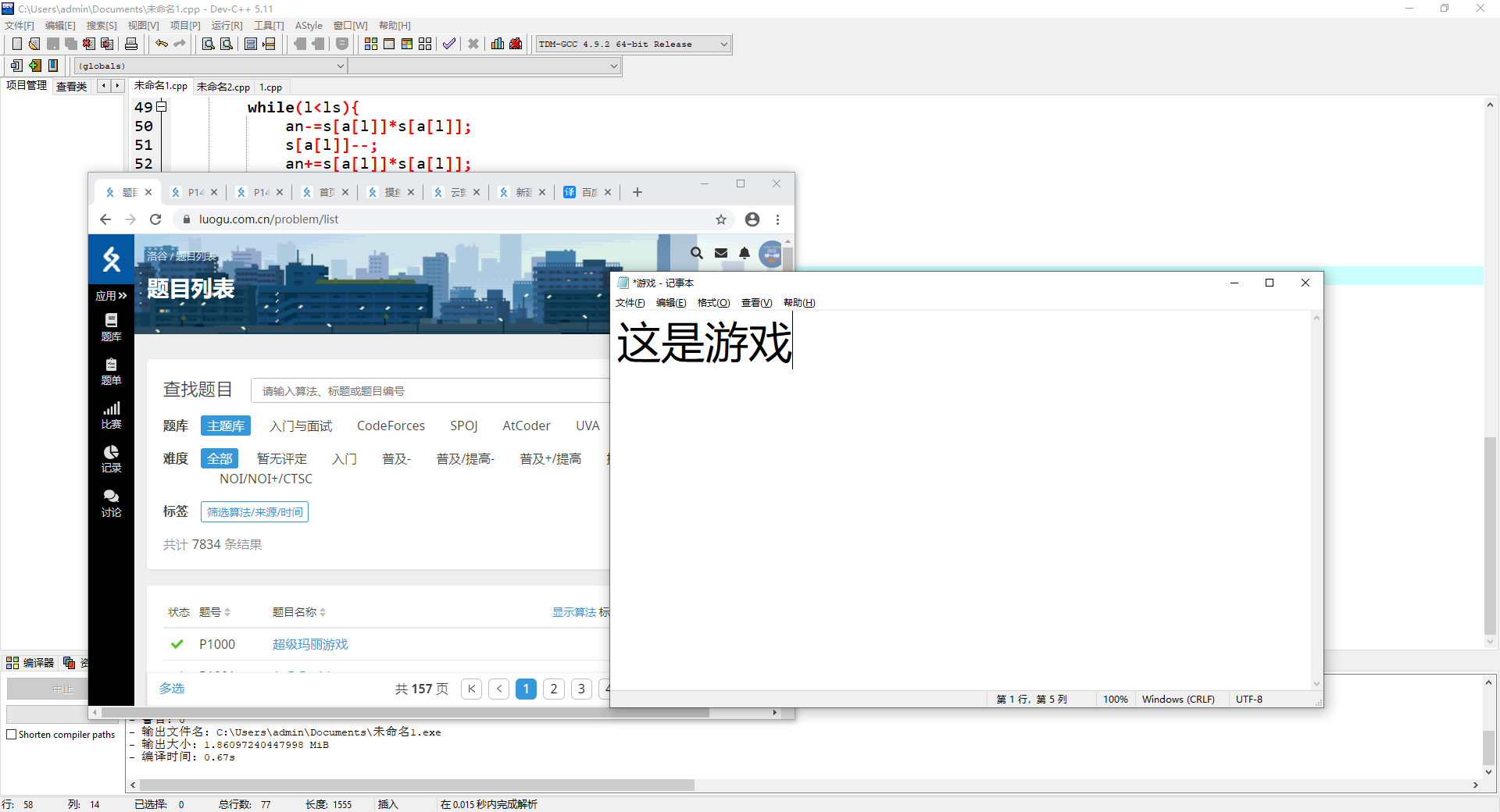The height and width of the screenshot is (812, 1500).
Task: Click the browser page horizontal scrollbar
Action: (405, 712)
